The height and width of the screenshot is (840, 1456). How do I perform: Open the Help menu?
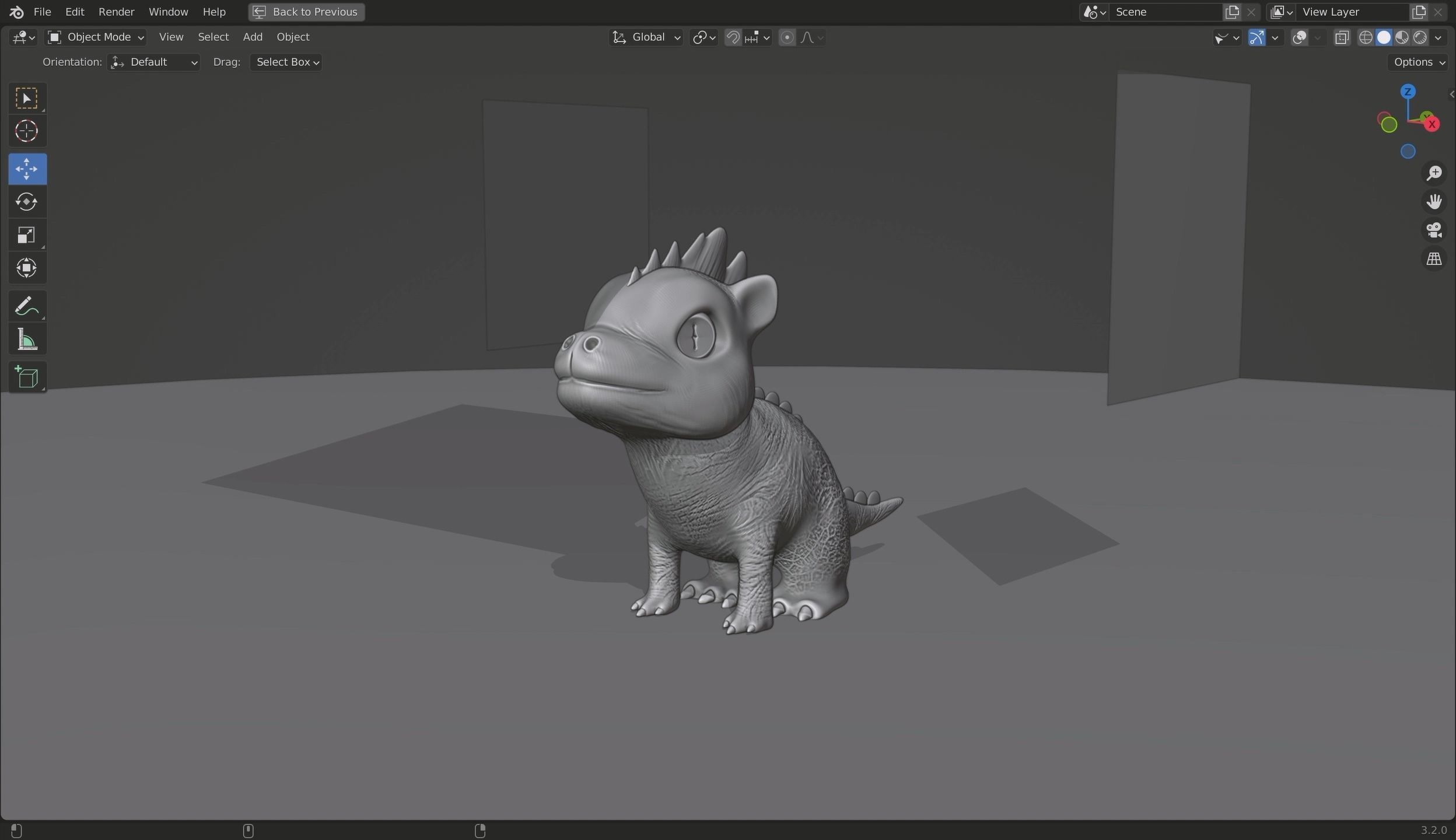click(x=214, y=12)
